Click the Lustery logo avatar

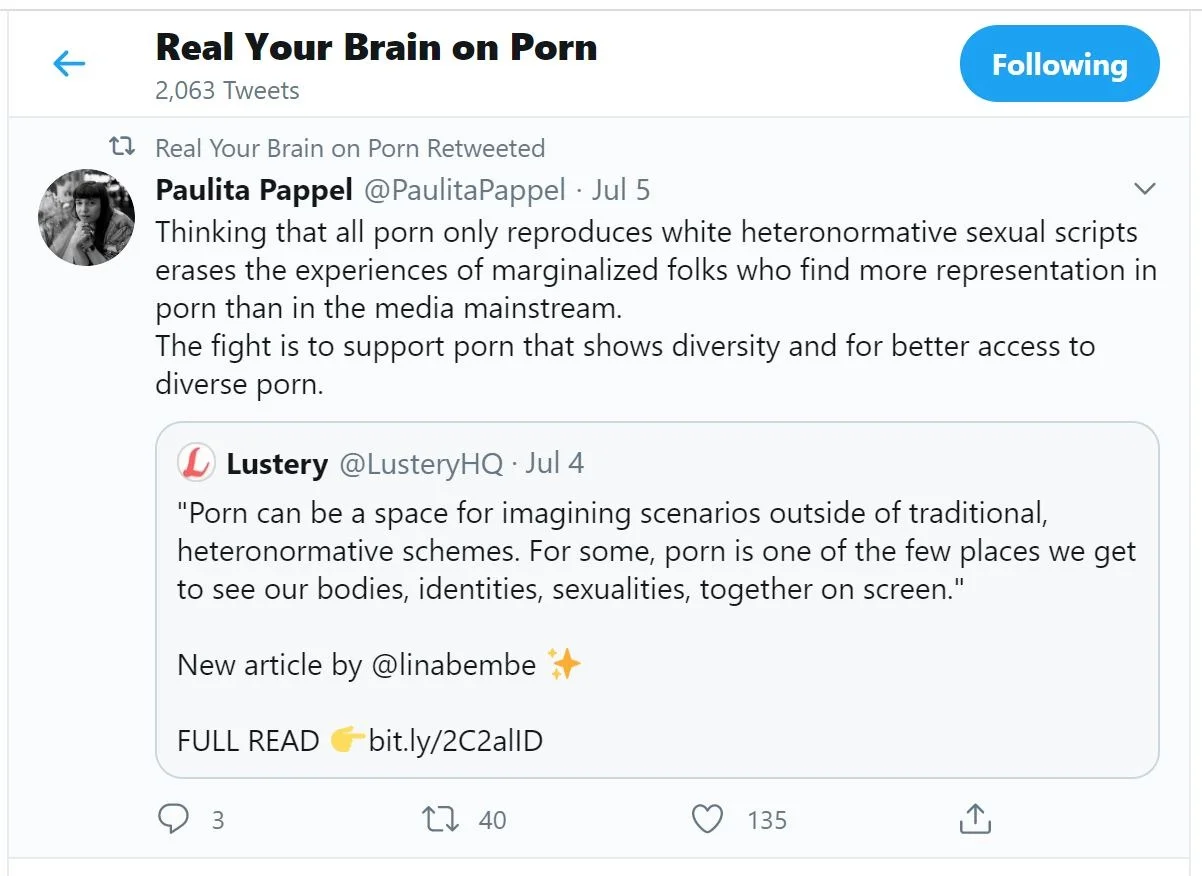click(196, 463)
